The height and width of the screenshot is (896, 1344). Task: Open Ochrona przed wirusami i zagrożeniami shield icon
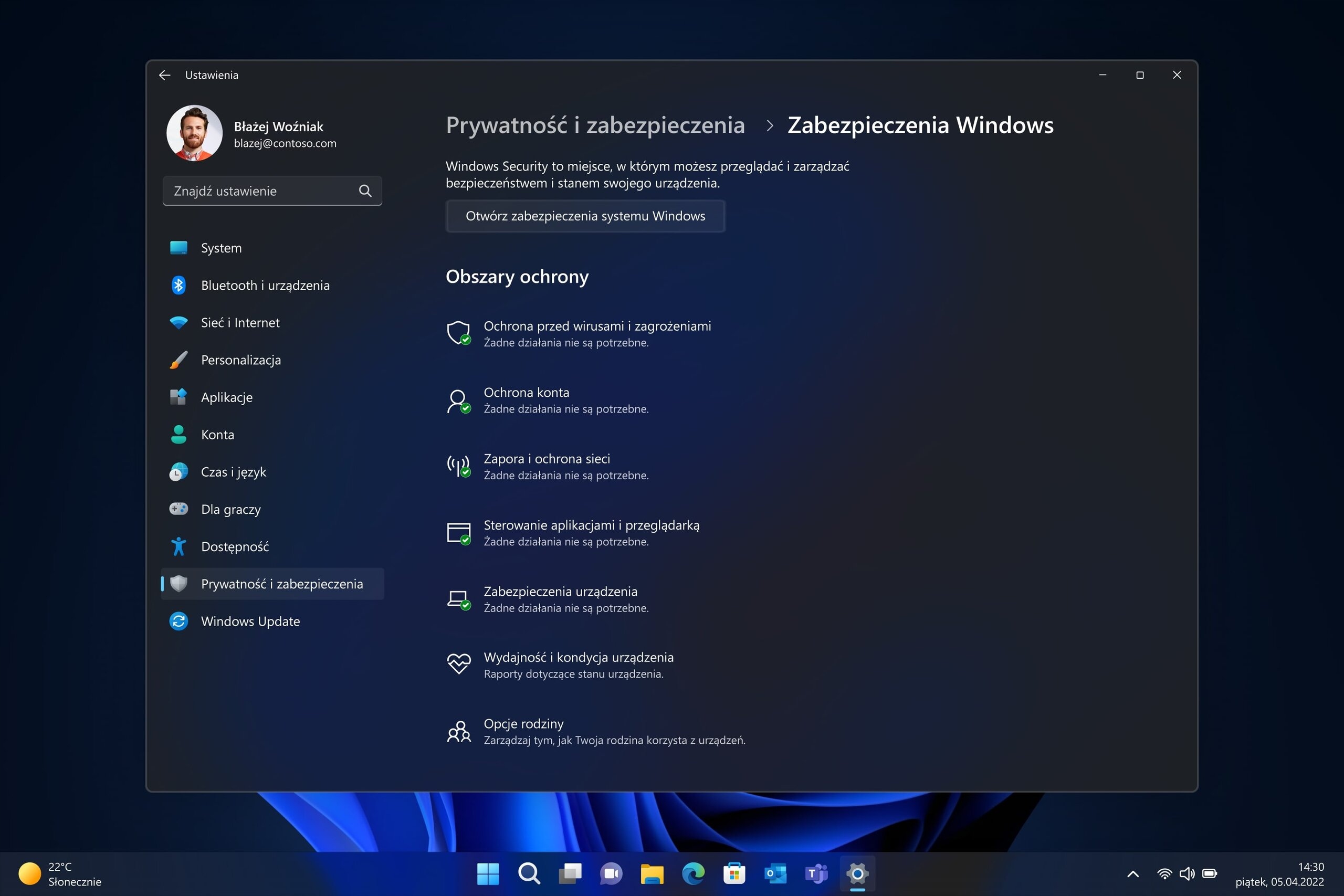click(x=459, y=333)
